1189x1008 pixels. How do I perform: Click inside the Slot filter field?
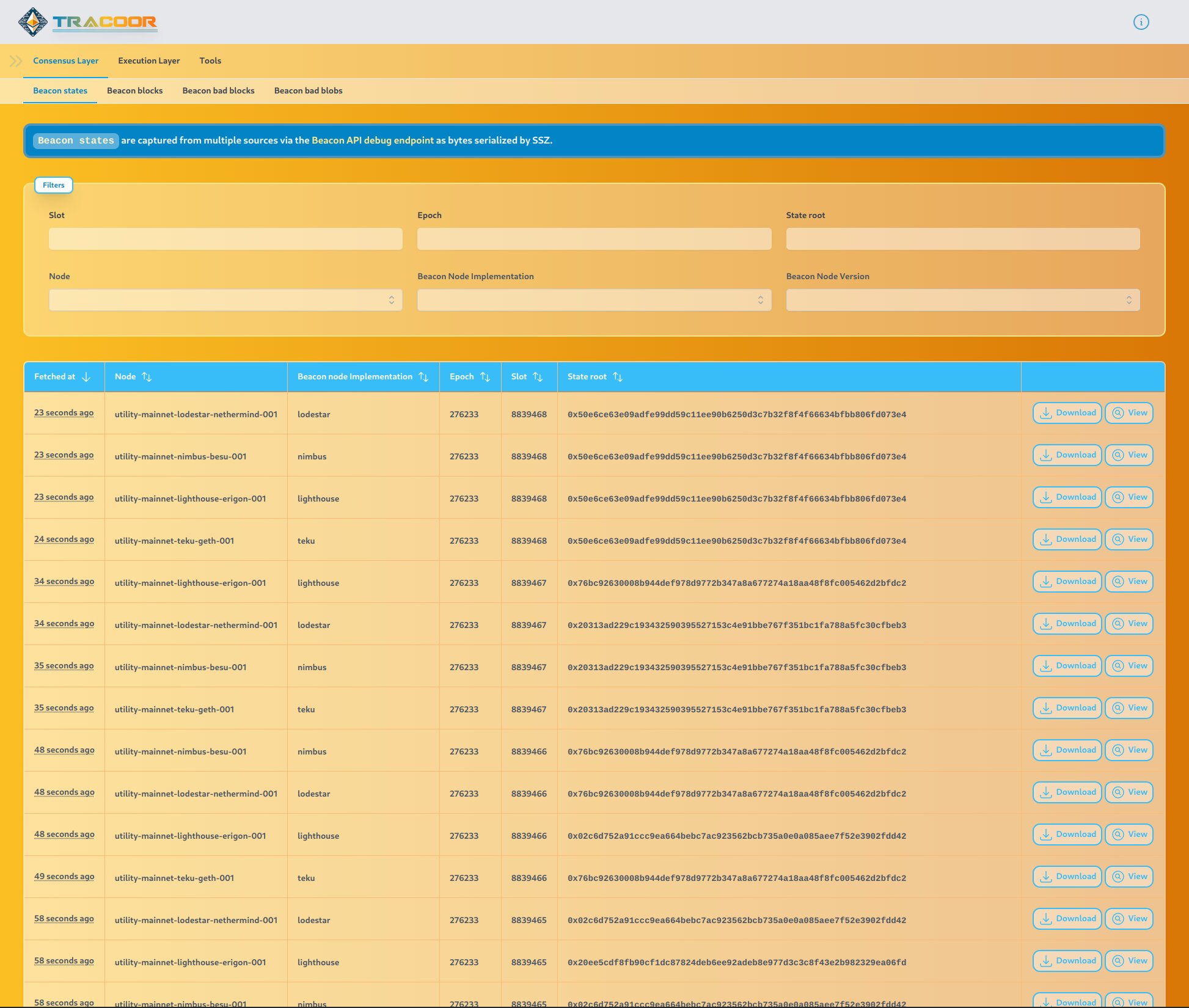tap(225, 239)
